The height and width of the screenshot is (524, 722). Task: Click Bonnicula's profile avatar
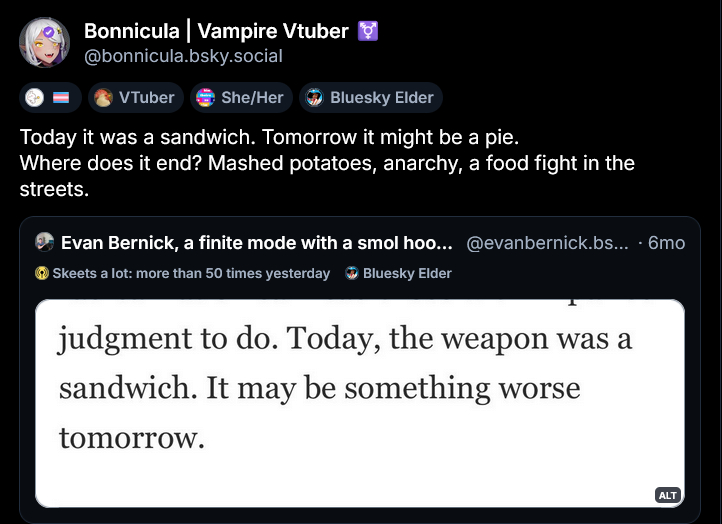[45, 43]
